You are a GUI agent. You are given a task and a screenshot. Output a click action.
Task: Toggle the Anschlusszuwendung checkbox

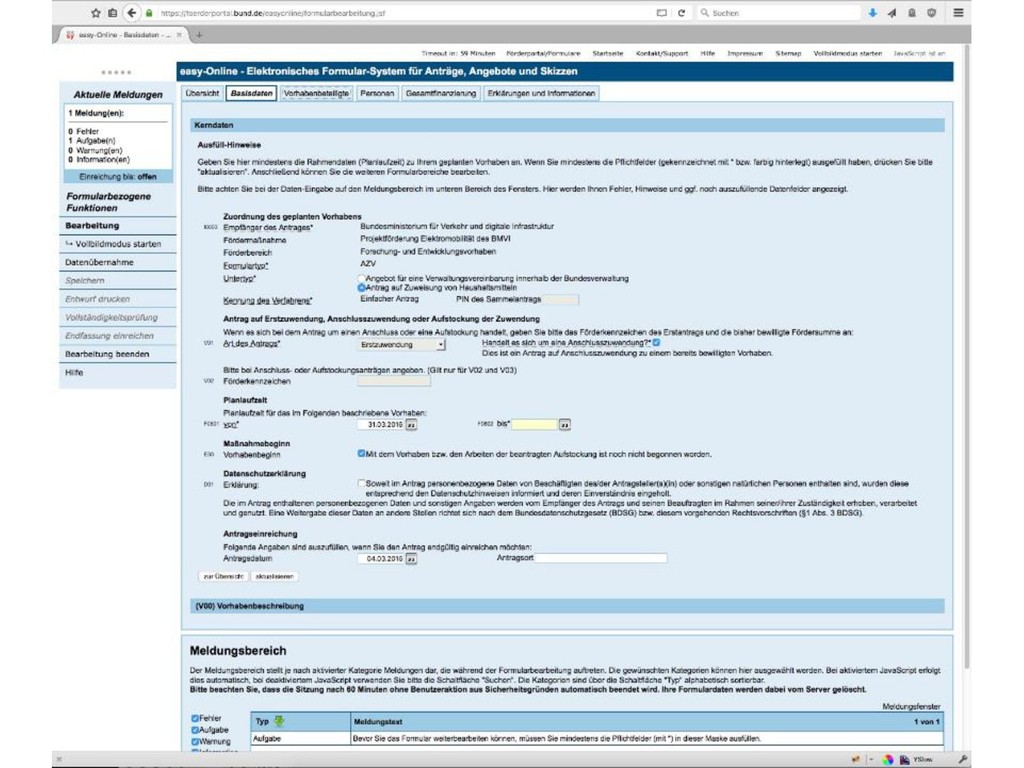point(656,342)
